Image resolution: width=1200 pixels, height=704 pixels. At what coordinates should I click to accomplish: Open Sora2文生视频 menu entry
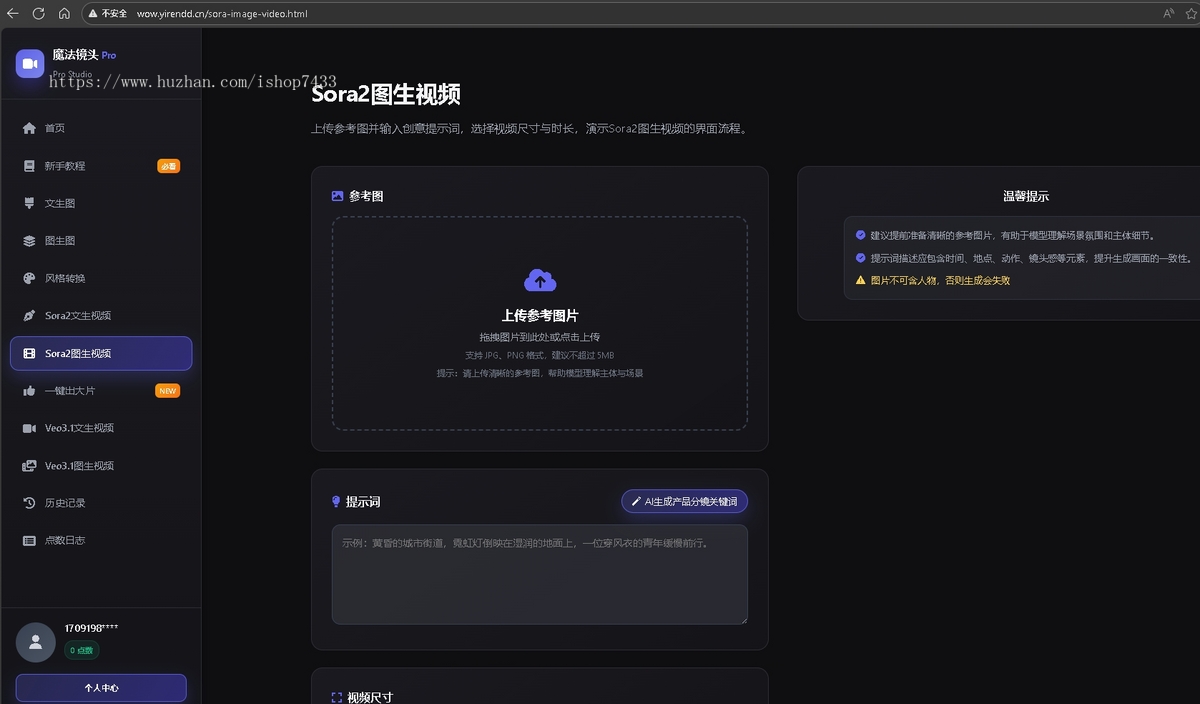(101, 316)
